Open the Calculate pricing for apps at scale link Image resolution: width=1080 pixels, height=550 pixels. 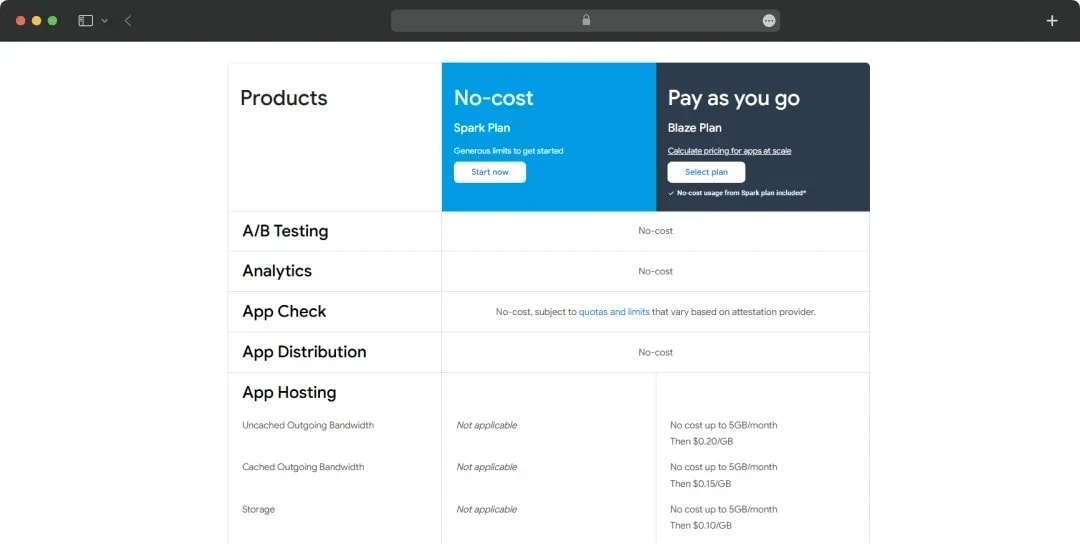(729, 151)
